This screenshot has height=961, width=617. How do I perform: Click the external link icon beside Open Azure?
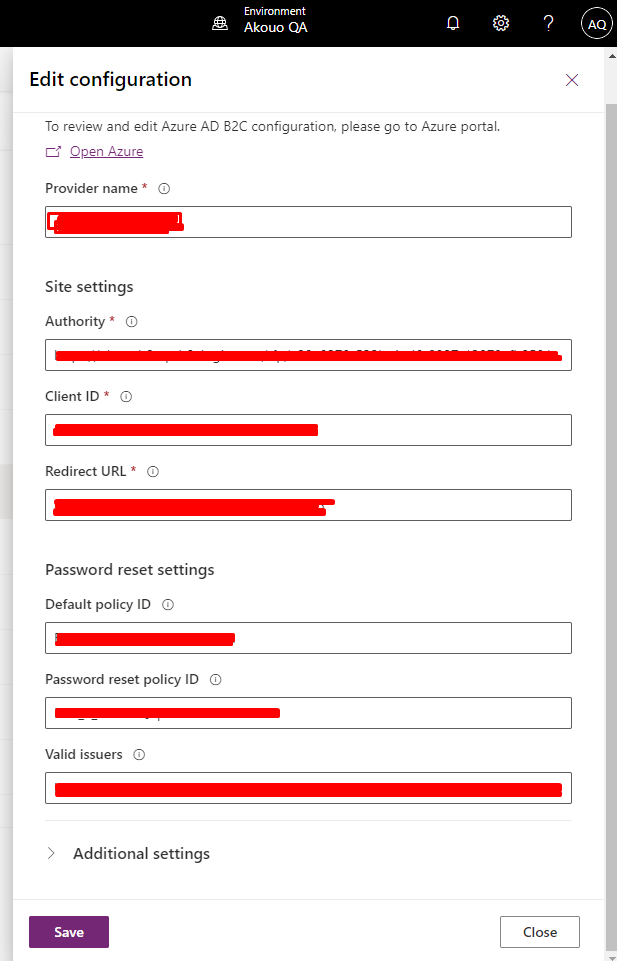point(55,151)
